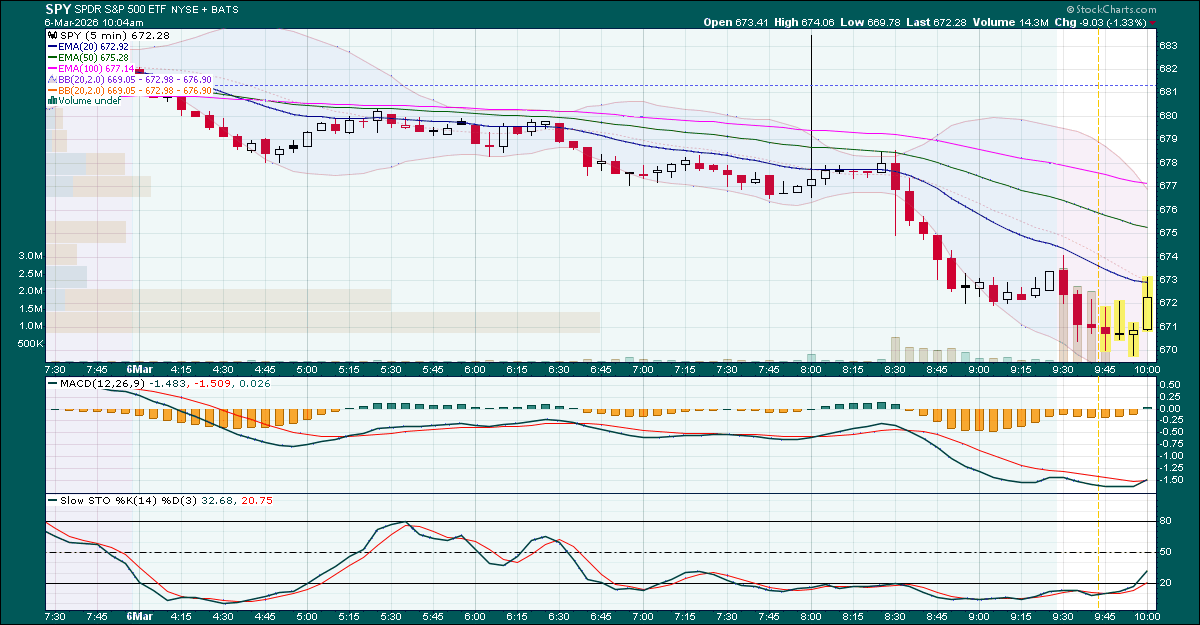
Task: Click the red down-arrow next to Chg
Action: [x=1153, y=22]
